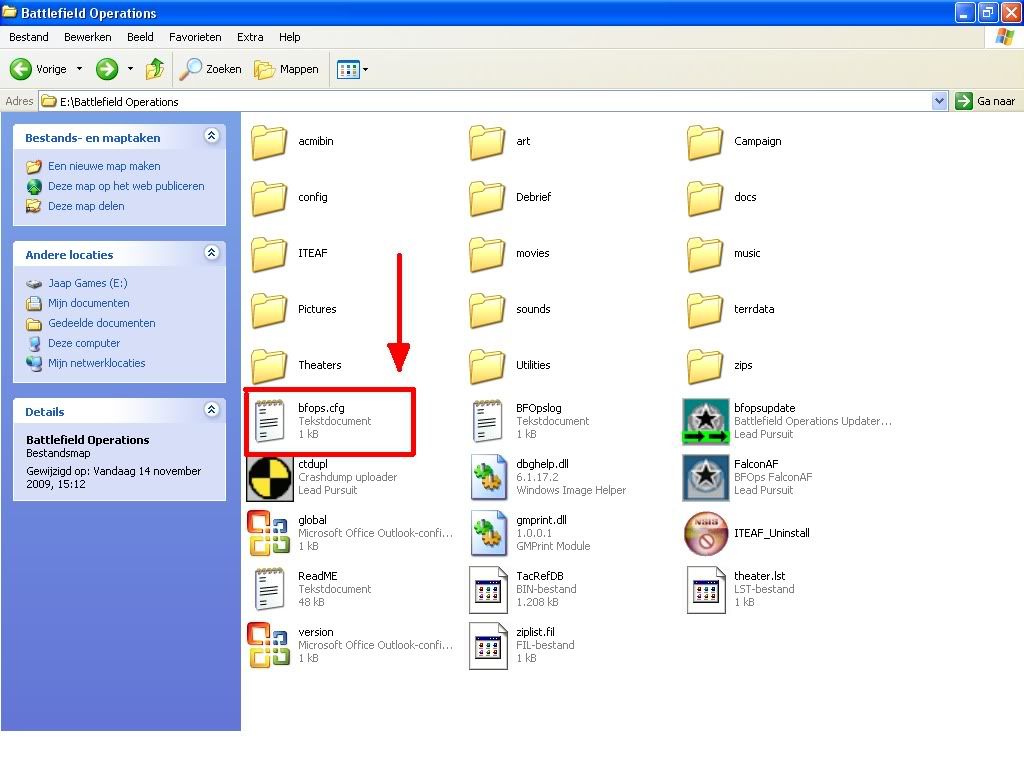Screen dimensions: 1024x768
Task: Select the TacRefDB BIN file icon
Action: click(488, 590)
